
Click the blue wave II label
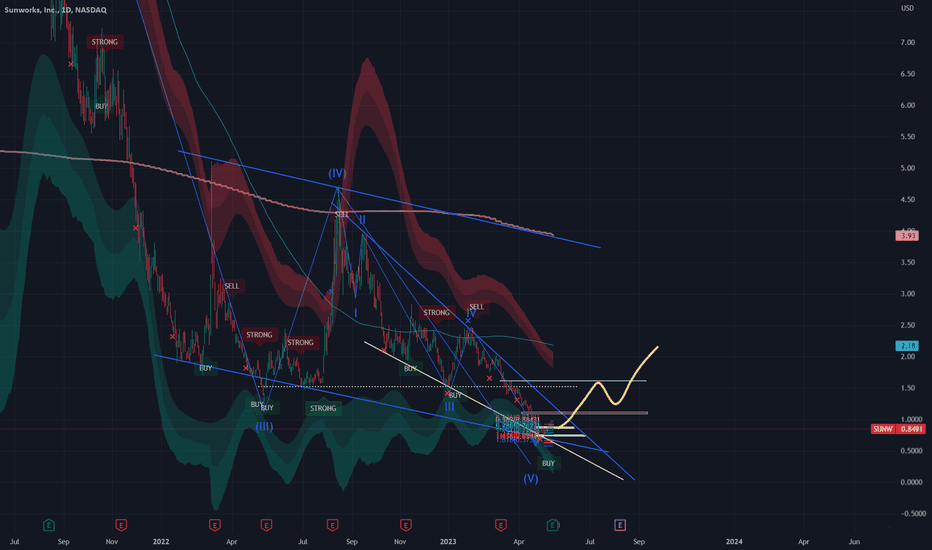coord(362,220)
